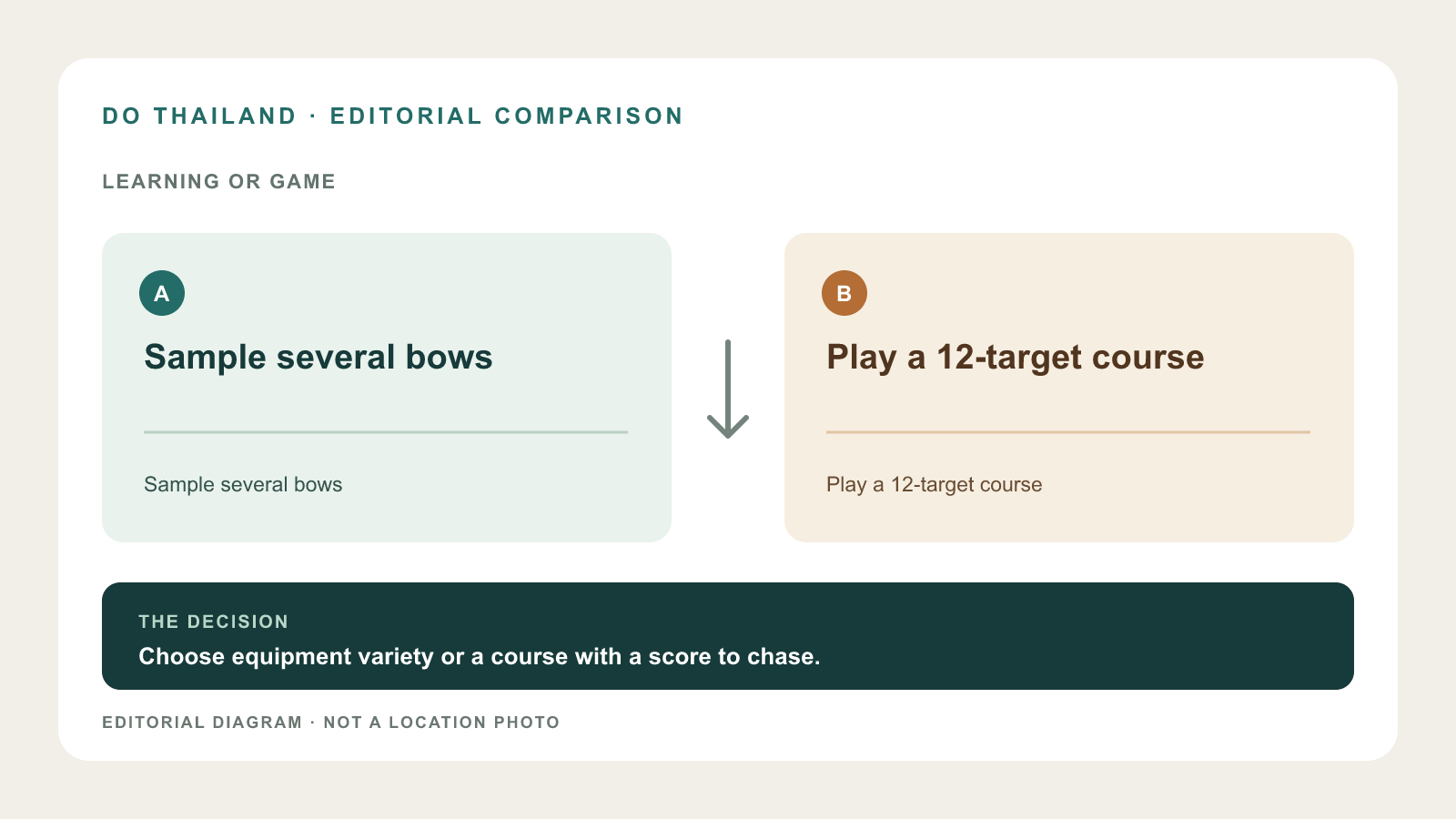The image size is (1456, 819).
Task: Click the small 'Play a 12-target course' description
Action: pos(935,484)
